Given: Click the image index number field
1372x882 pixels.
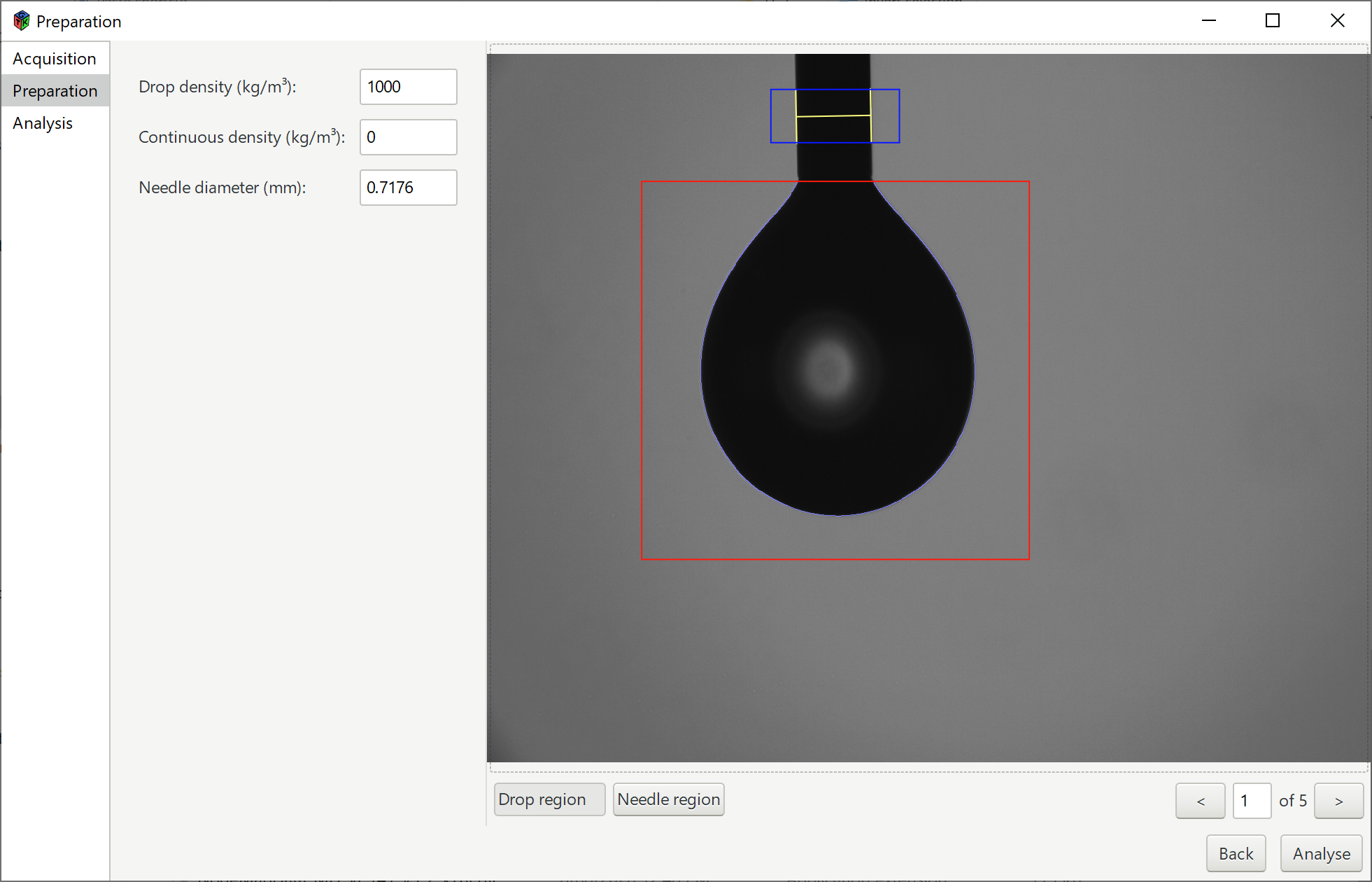Looking at the screenshot, I should [x=1251, y=801].
